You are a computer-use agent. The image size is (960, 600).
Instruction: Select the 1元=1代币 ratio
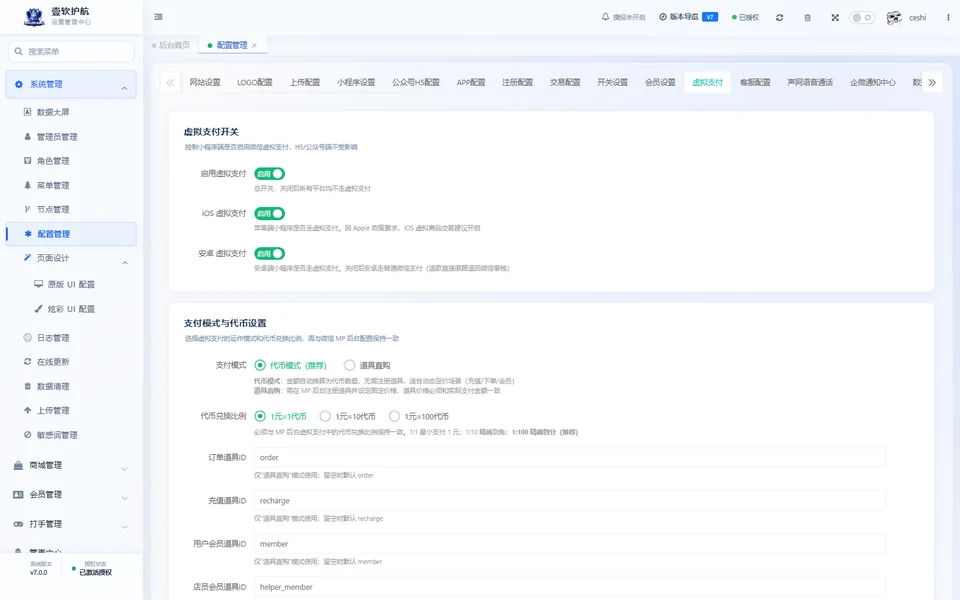click(x=280, y=416)
